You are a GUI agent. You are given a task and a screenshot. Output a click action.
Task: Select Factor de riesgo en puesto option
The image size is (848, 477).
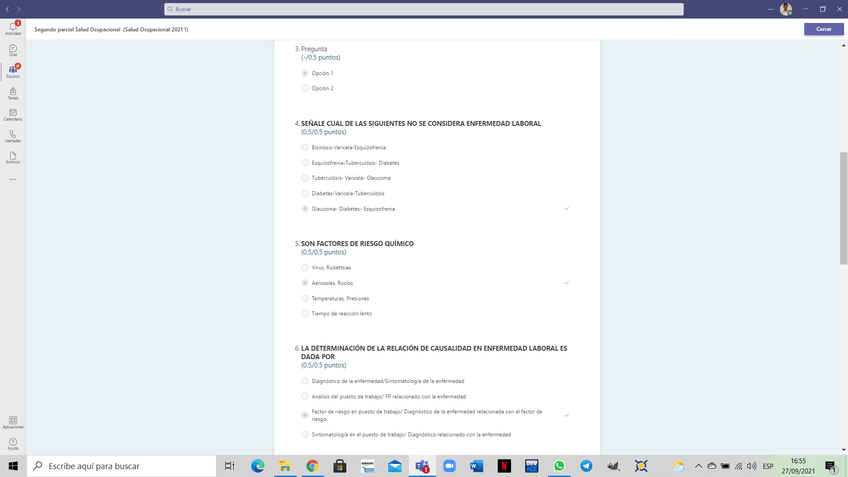pos(305,415)
